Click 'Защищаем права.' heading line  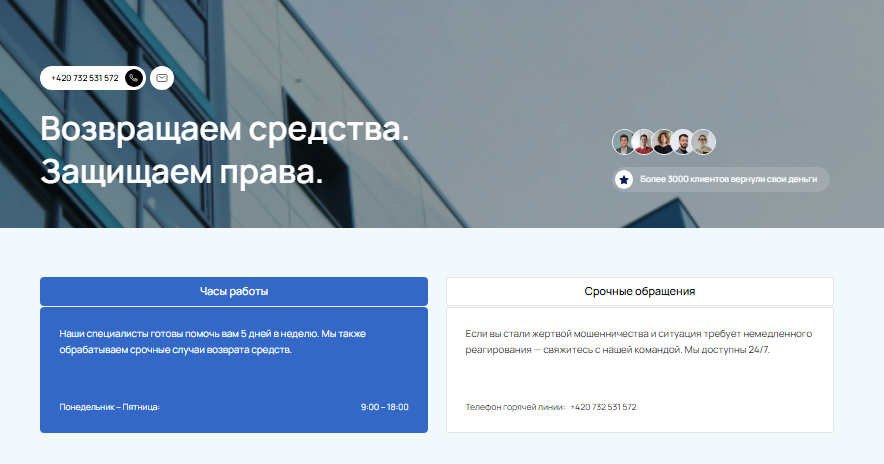point(182,172)
